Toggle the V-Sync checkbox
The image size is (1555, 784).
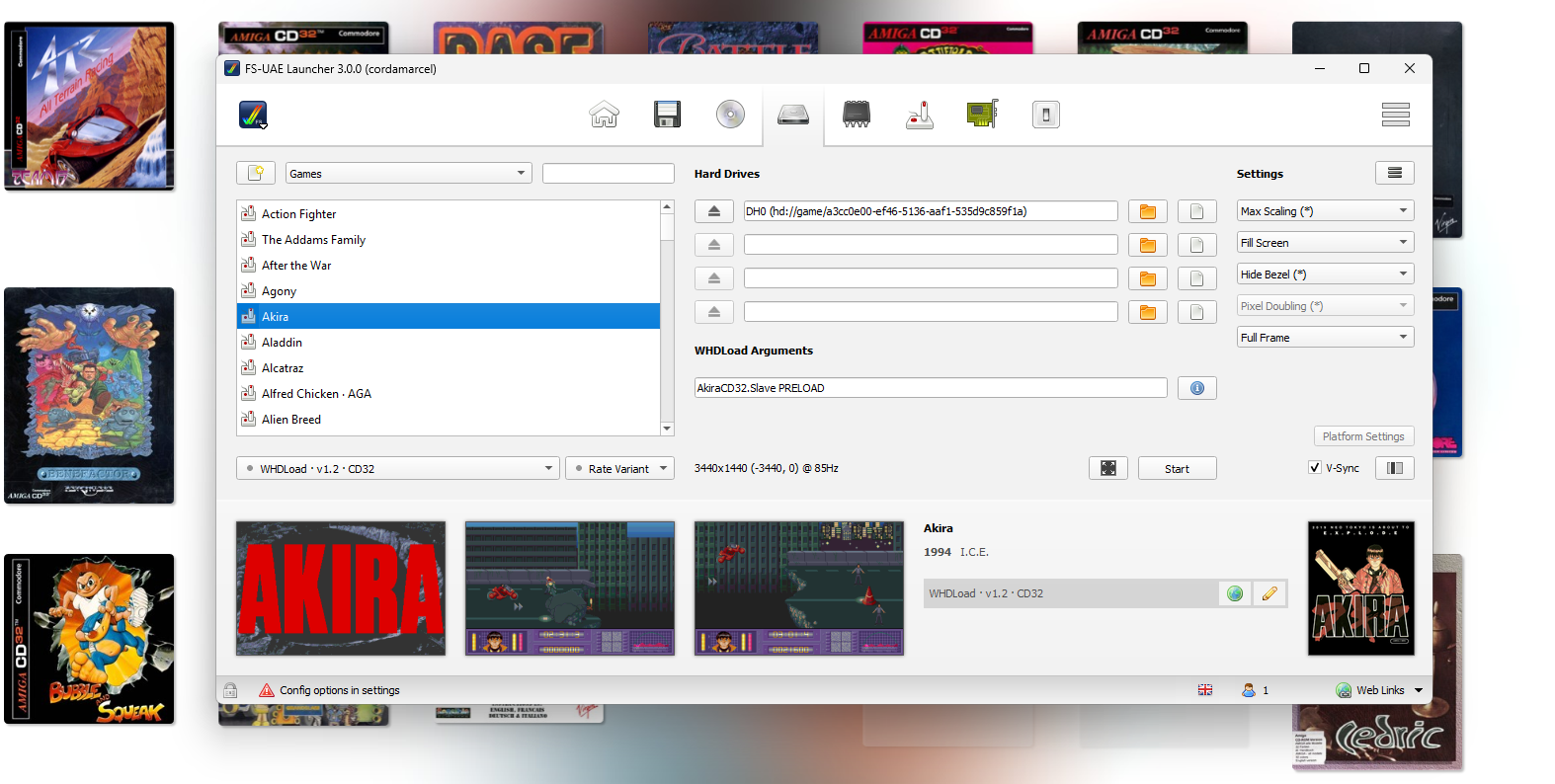(1315, 468)
